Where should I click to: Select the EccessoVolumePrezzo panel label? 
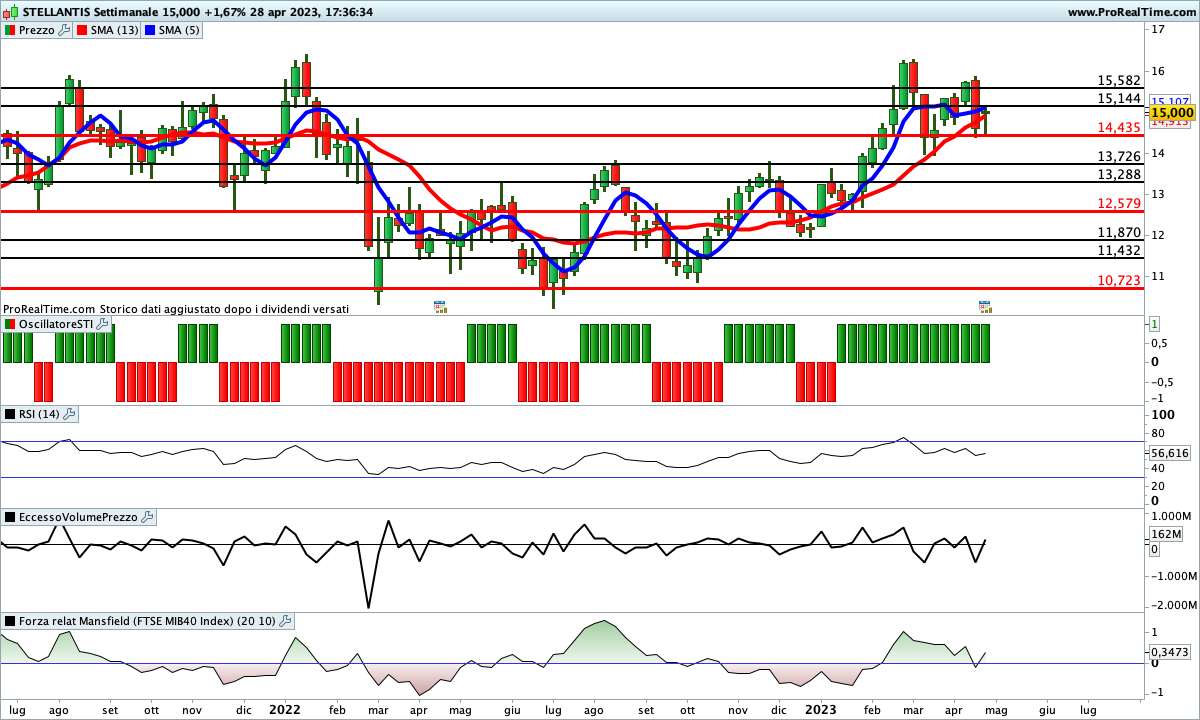(79, 517)
